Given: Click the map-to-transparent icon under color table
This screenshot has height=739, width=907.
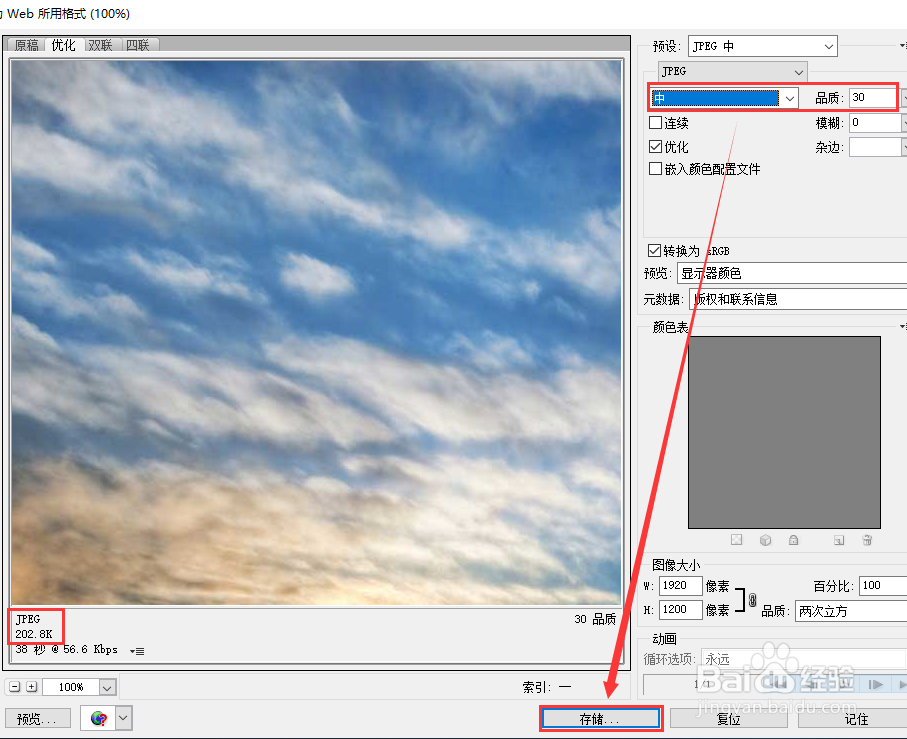Looking at the screenshot, I should point(736,540).
